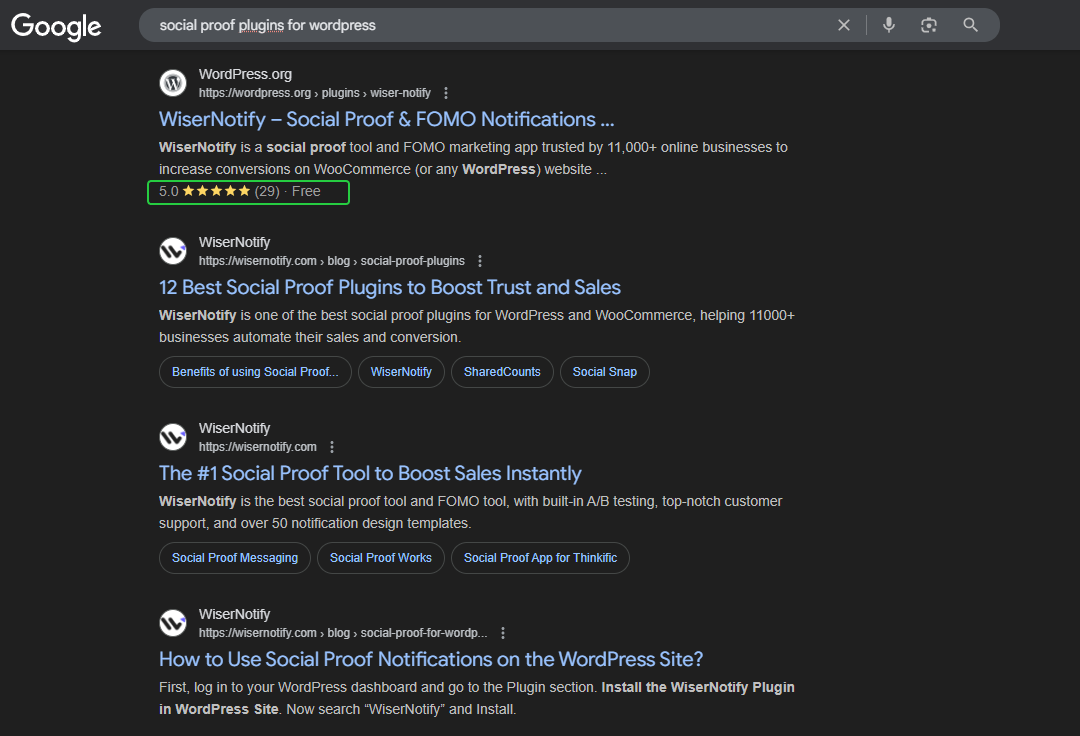The height and width of the screenshot is (736, 1080).
Task: Open three-dot menu for wisernotify.com homepage result
Action: click(332, 447)
